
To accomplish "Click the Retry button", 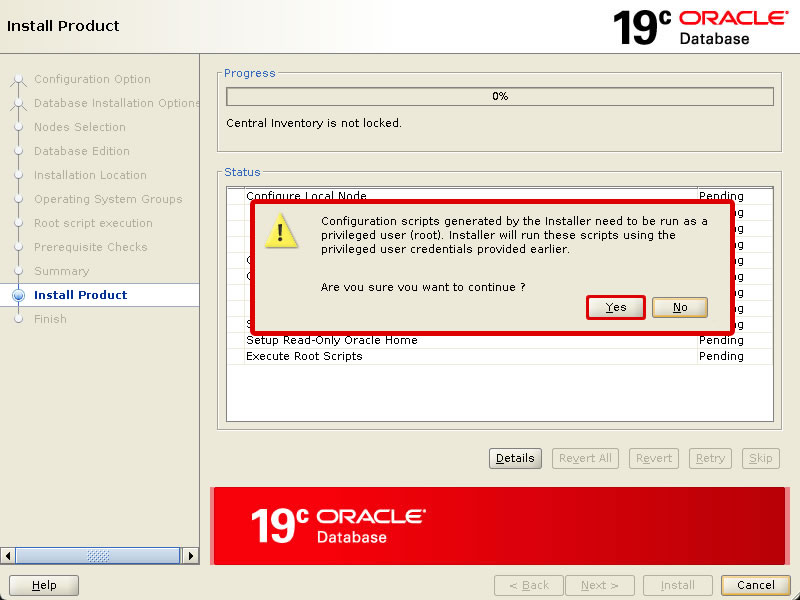I will tap(710, 458).
